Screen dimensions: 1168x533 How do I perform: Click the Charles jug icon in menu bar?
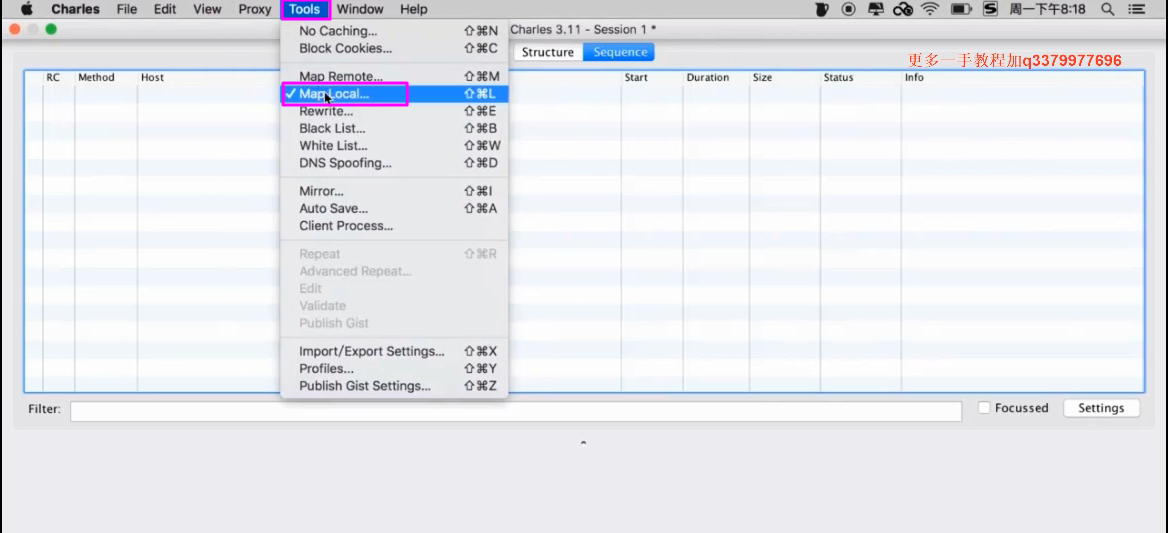point(822,9)
